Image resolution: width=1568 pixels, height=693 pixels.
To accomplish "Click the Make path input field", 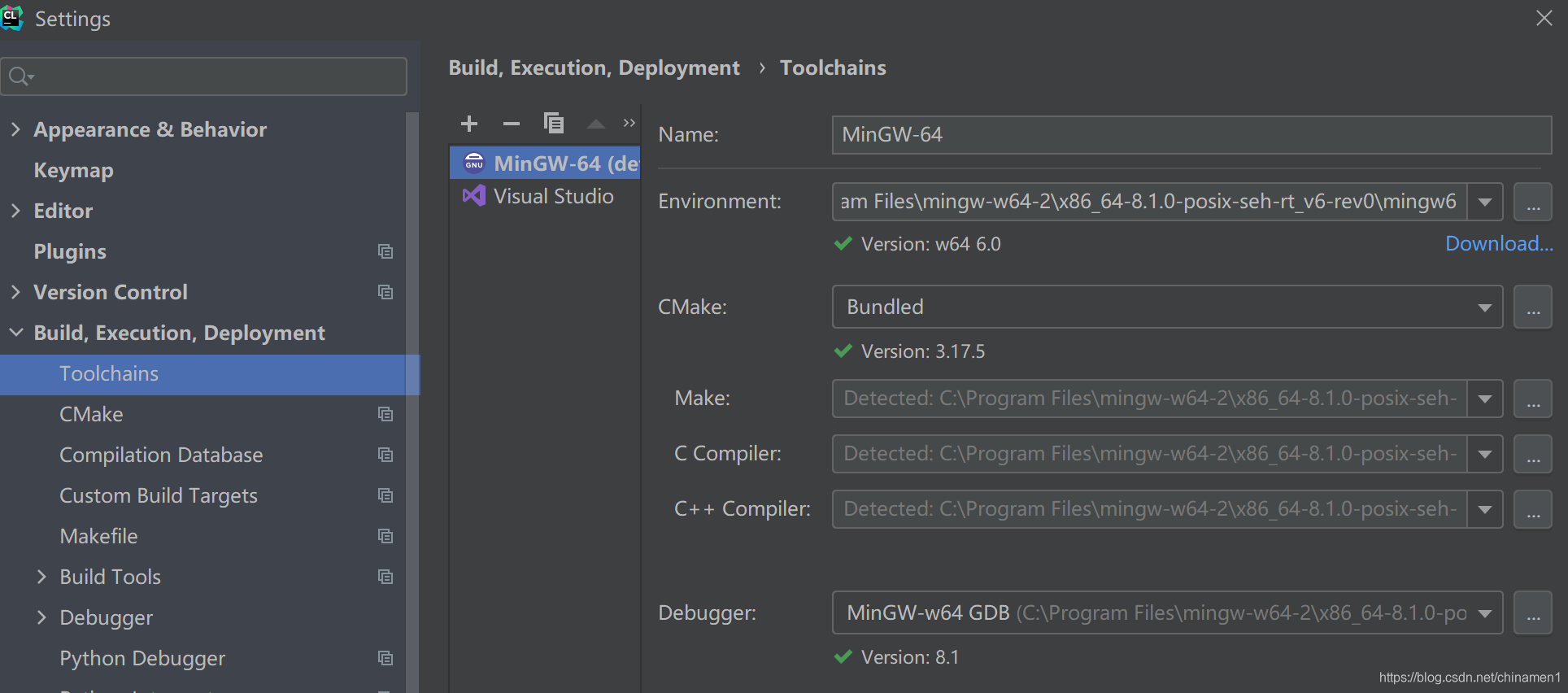I will coord(1150,399).
